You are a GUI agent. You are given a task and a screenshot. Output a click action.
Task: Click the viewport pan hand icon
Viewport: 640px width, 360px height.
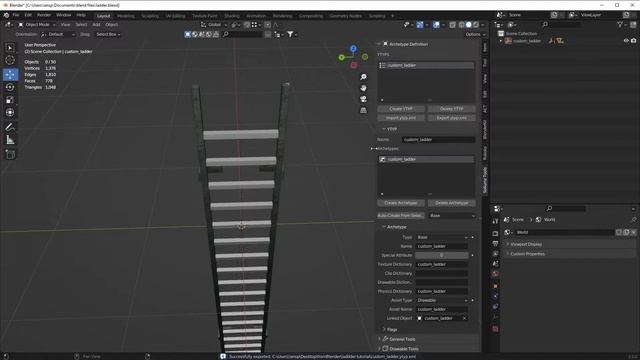tap(363, 88)
